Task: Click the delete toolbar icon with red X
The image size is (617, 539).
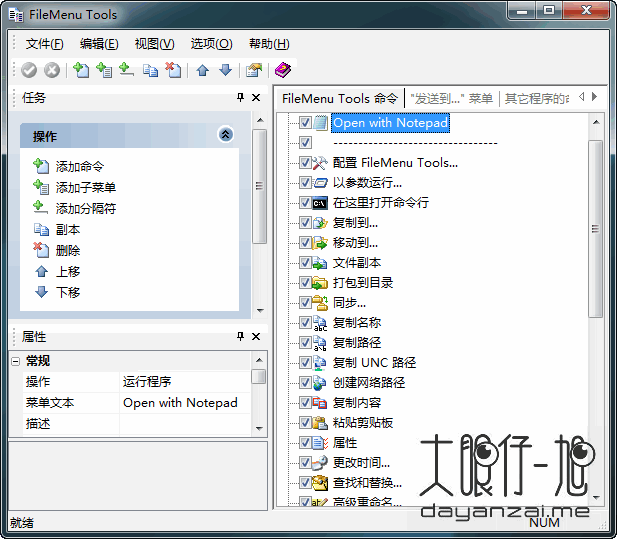Action: coord(173,70)
